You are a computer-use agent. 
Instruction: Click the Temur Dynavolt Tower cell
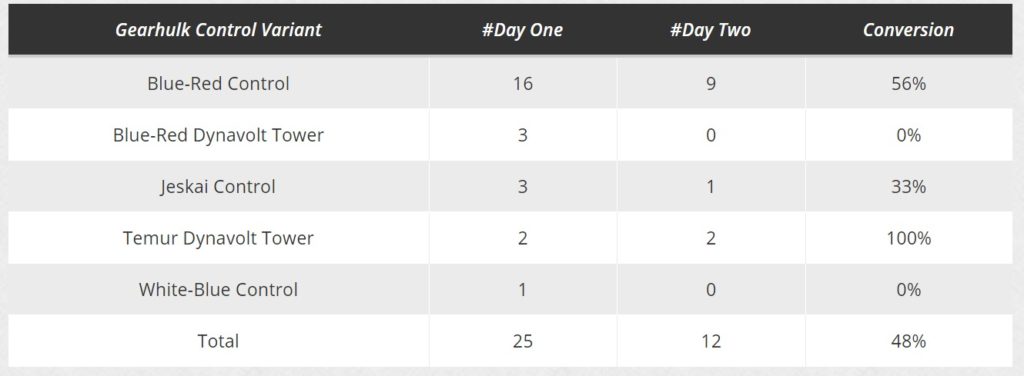tap(218, 238)
